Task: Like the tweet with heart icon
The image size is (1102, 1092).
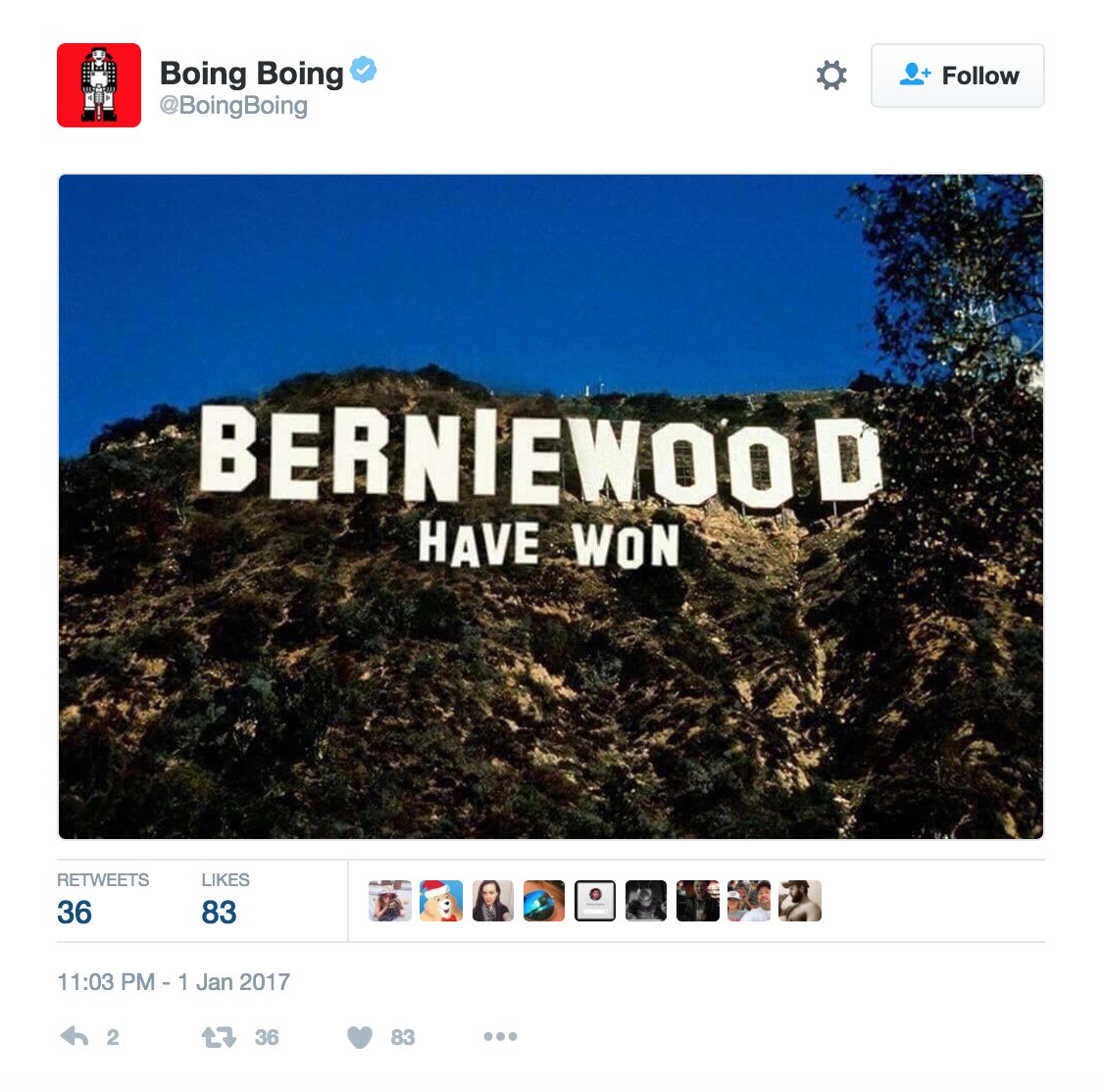Action: click(x=360, y=1036)
